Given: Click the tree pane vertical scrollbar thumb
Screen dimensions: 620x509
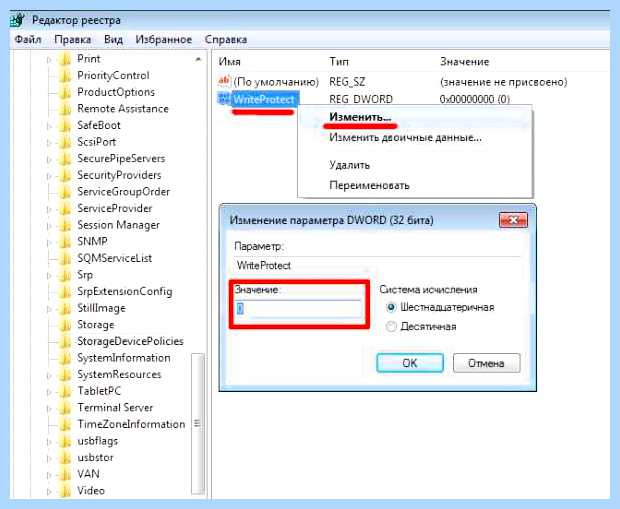Looking at the screenshot, I should [198, 424].
